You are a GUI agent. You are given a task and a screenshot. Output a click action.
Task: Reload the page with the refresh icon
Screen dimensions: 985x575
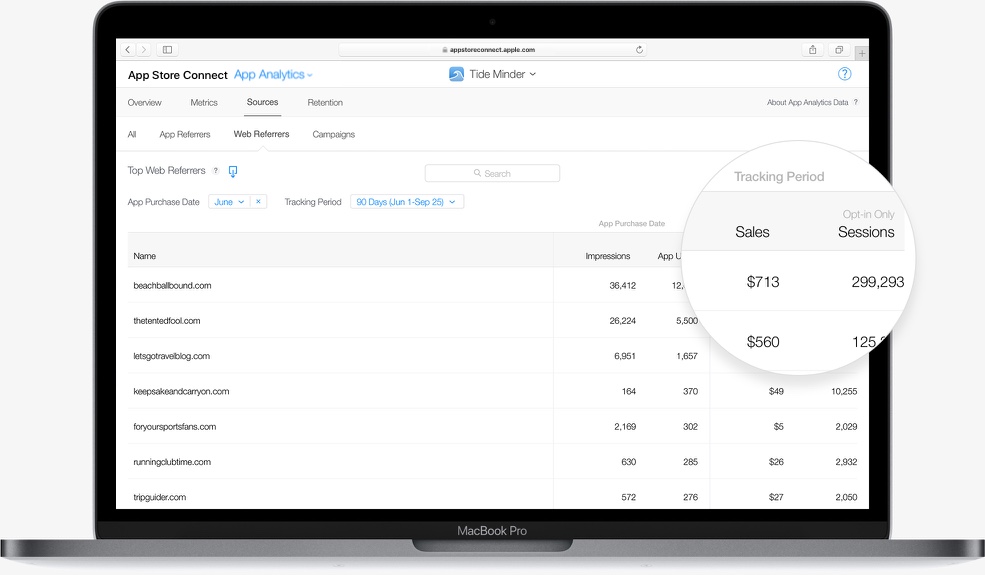click(x=639, y=50)
